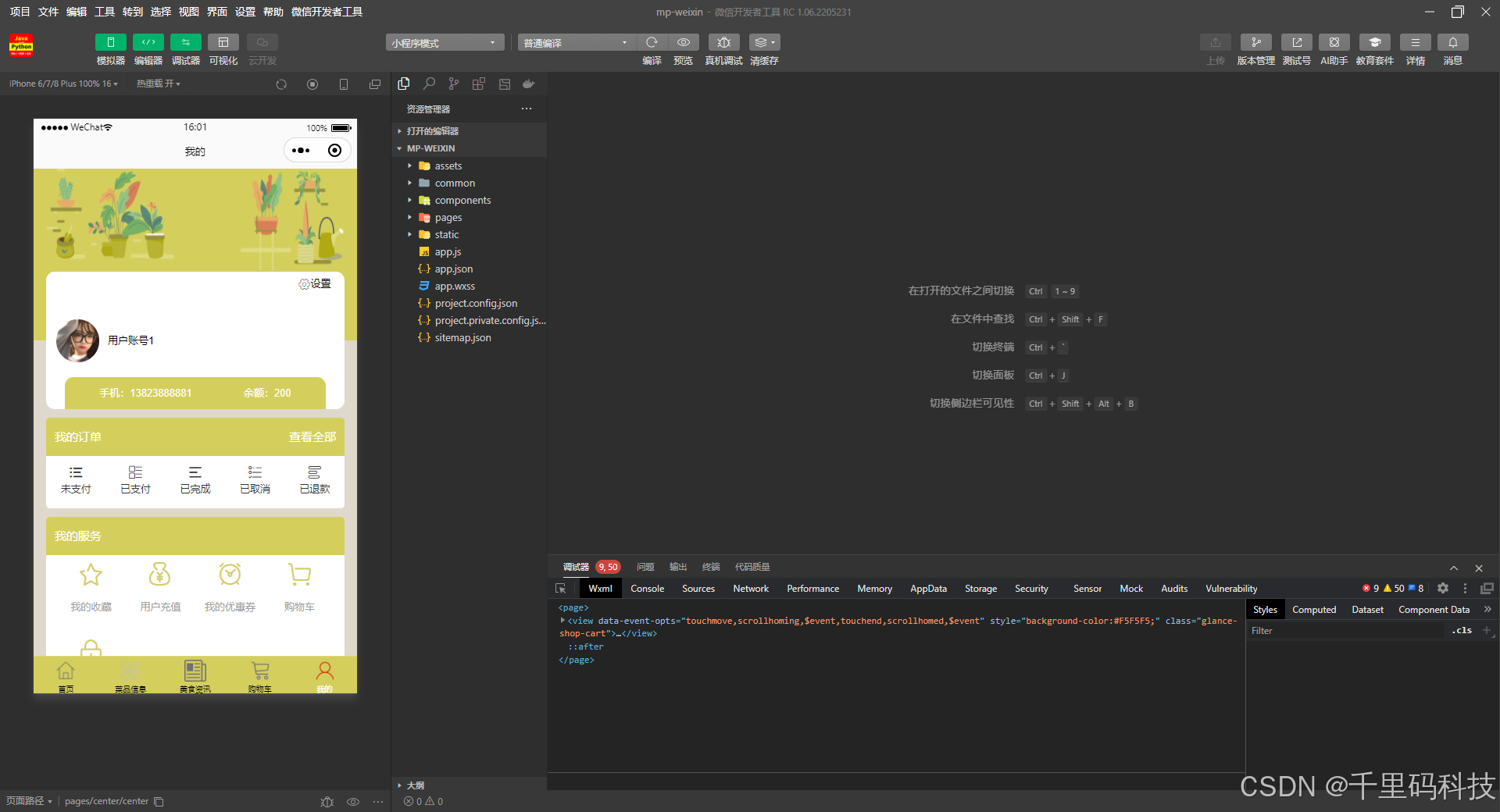The height and width of the screenshot is (812, 1500).
Task: Open the app.json file
Action: [469, 269]
